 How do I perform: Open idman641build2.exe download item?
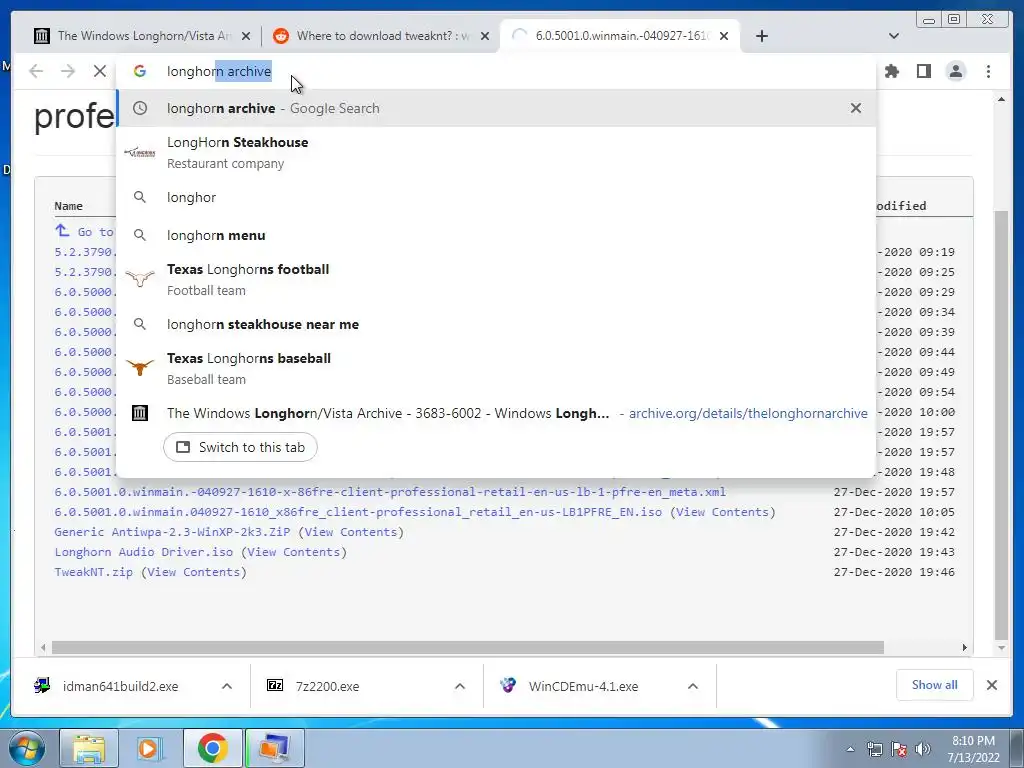pyautogui.click(x=121, y=686)
